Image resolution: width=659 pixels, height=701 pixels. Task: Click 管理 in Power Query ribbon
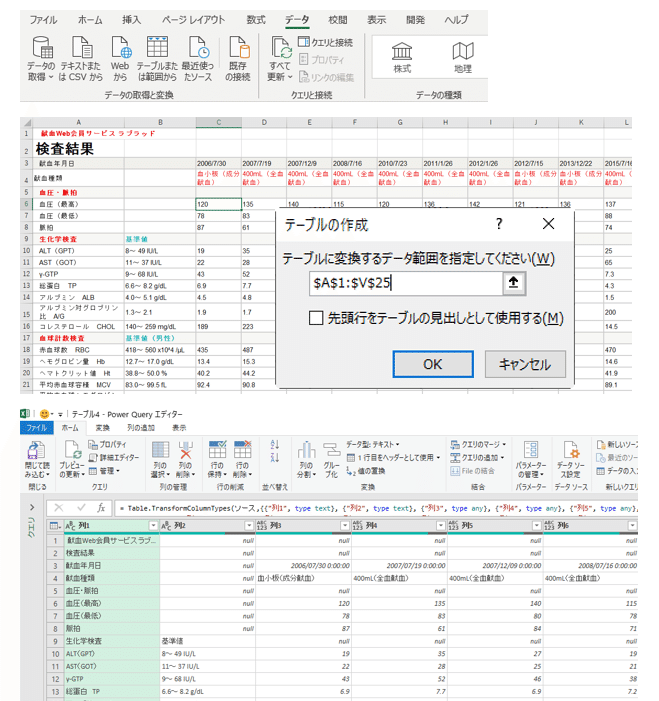tap(104, 471)
